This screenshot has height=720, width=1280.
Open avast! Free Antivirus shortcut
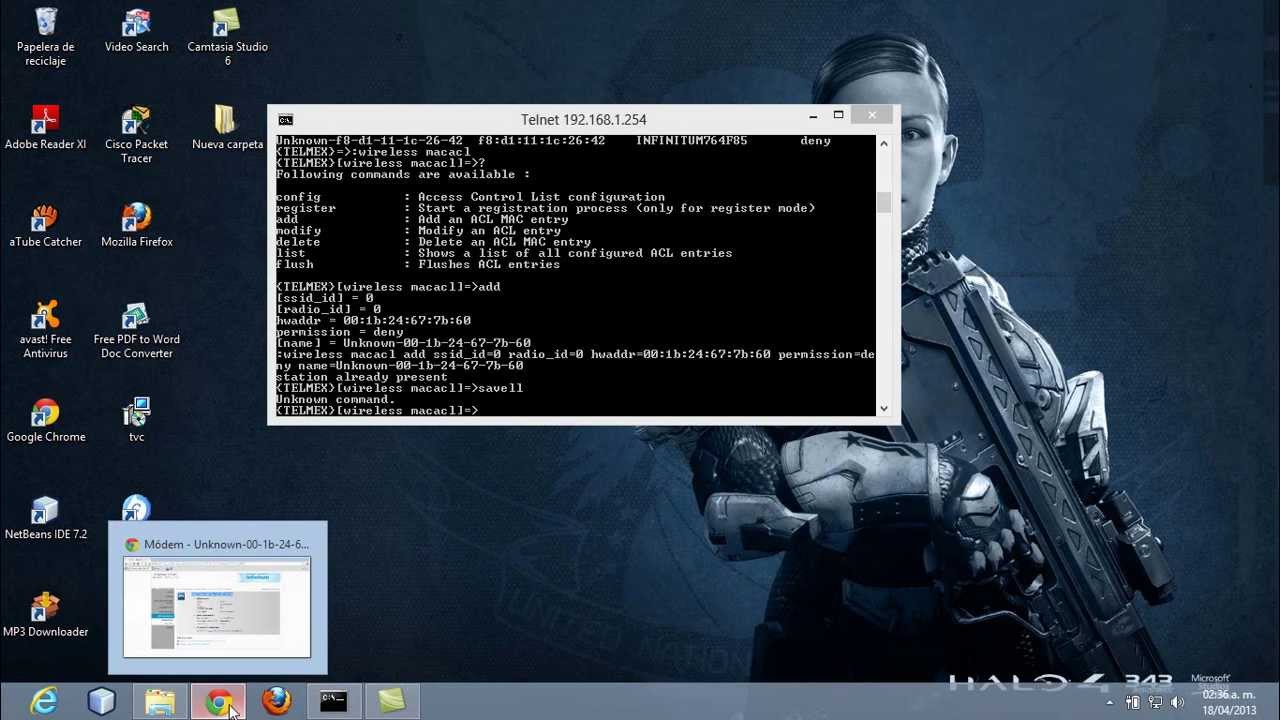click(45, 330)
